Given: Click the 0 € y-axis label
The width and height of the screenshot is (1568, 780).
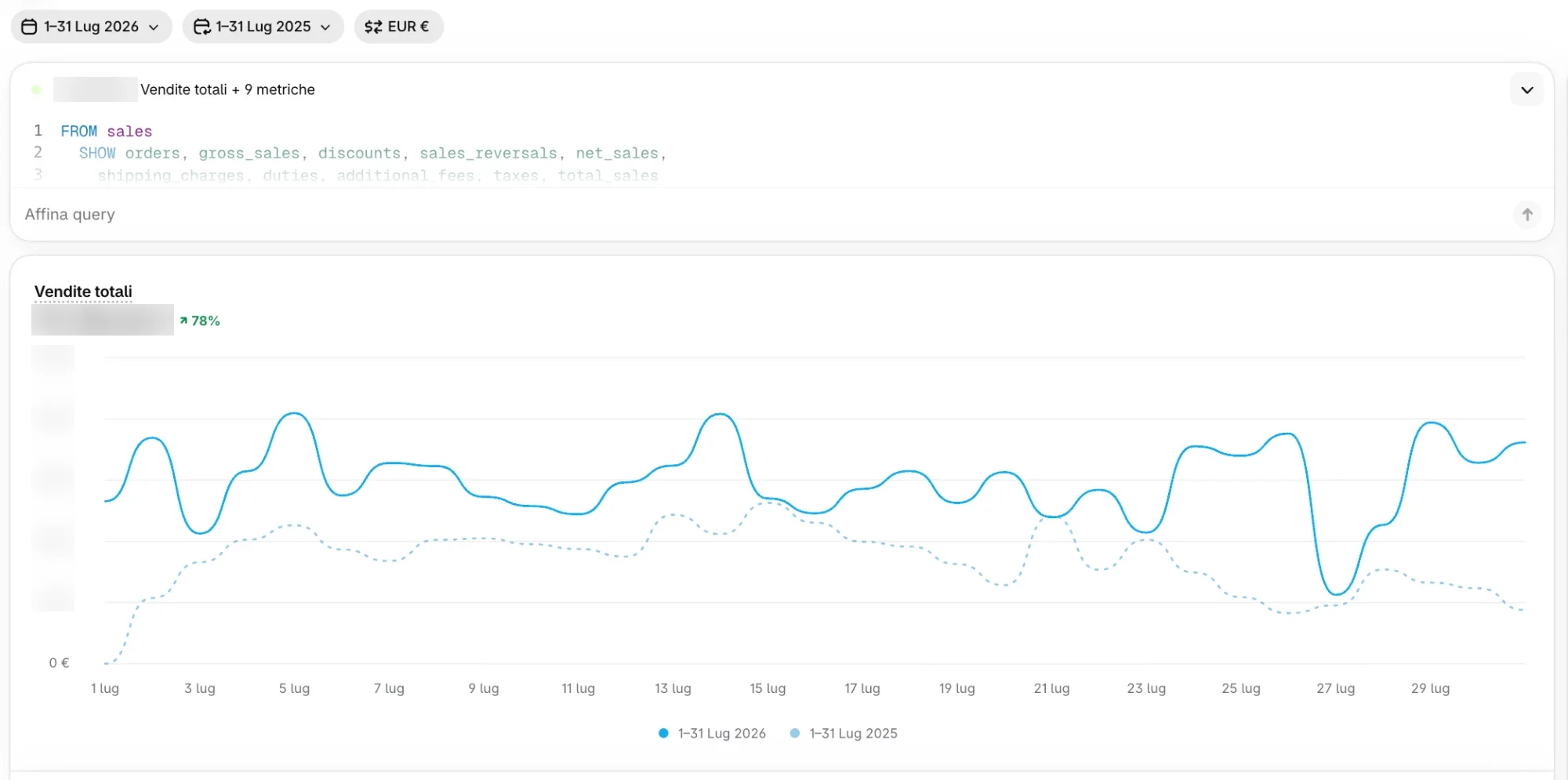Looking at the screenshot, I should (x=60, y=663).
